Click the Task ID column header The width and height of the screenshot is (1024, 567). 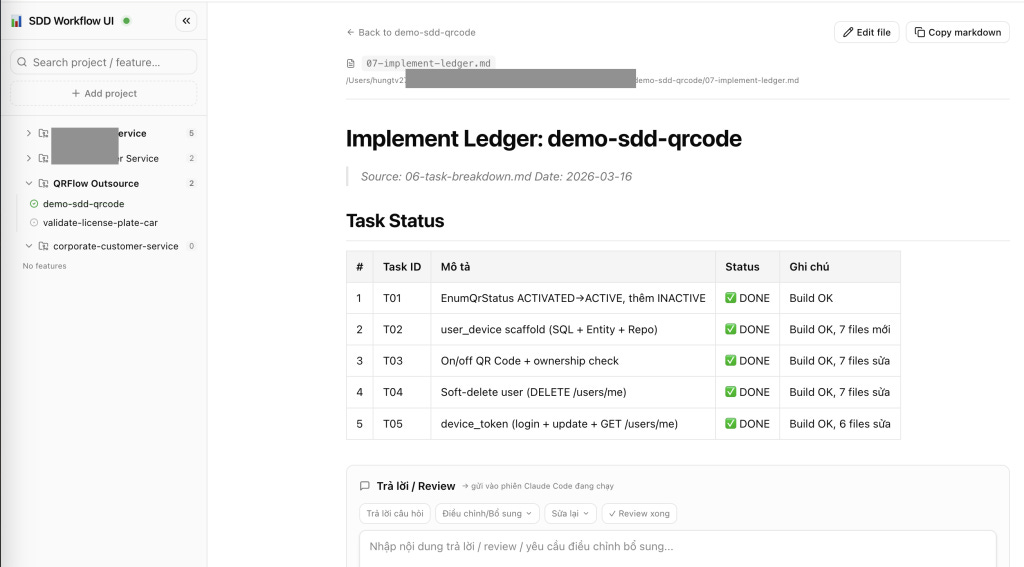point(402,267)
